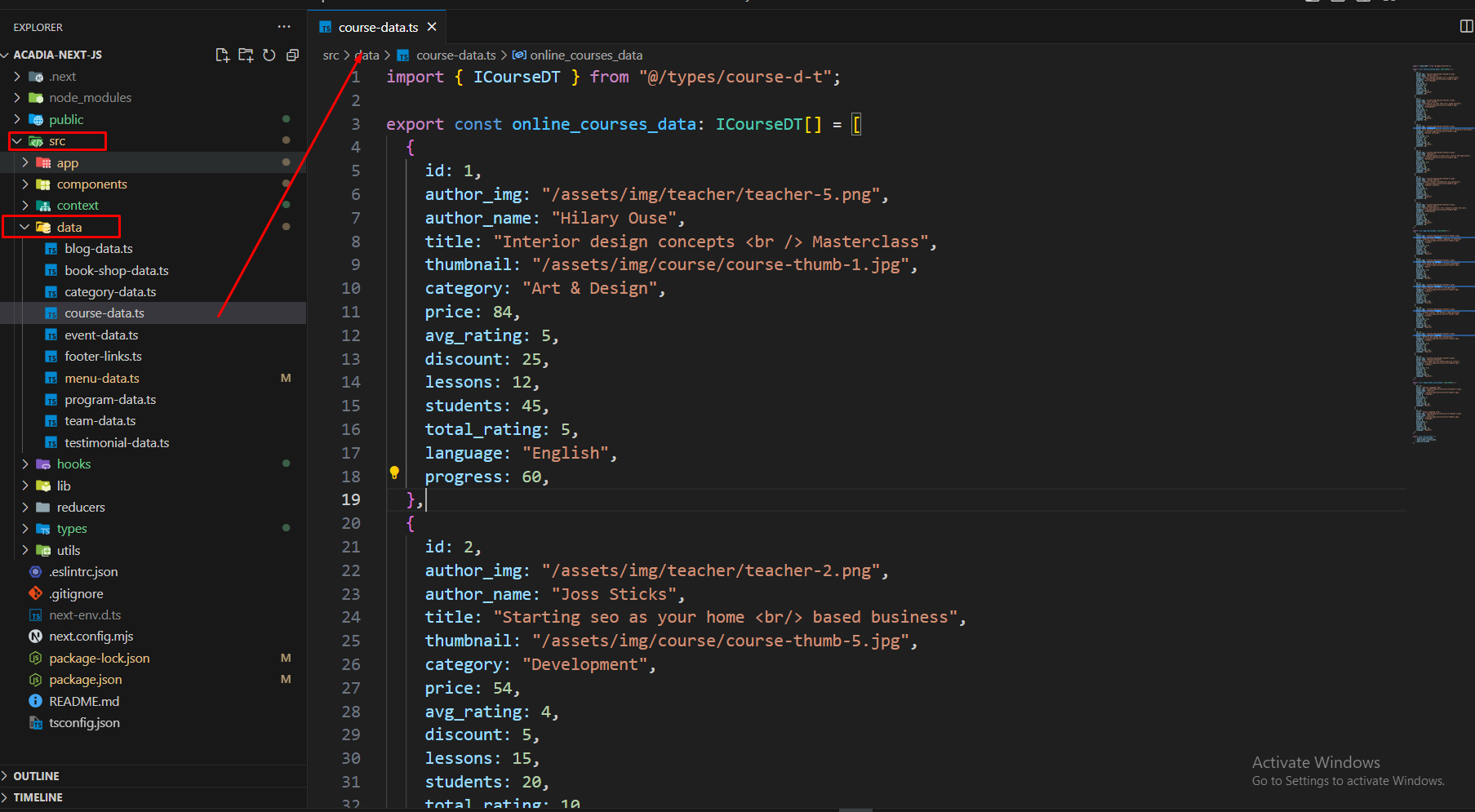Image resolution: width=1475 pixels, height=812 pixels.
Task: Collapse all folders in Explorer
Action: [x=292, y=55]
